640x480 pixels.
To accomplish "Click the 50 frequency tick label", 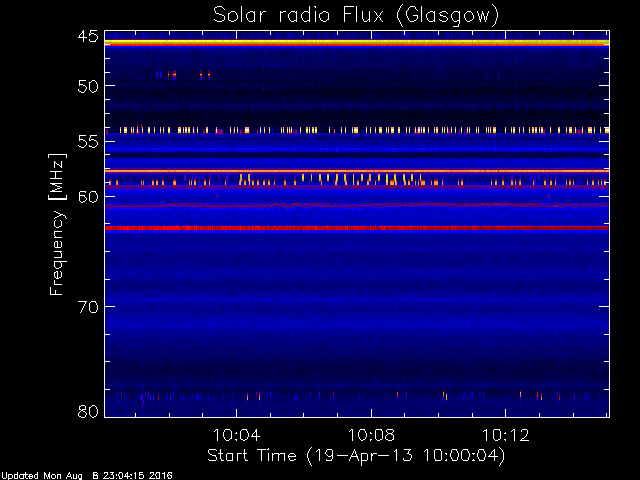I will tap(88, 86).
